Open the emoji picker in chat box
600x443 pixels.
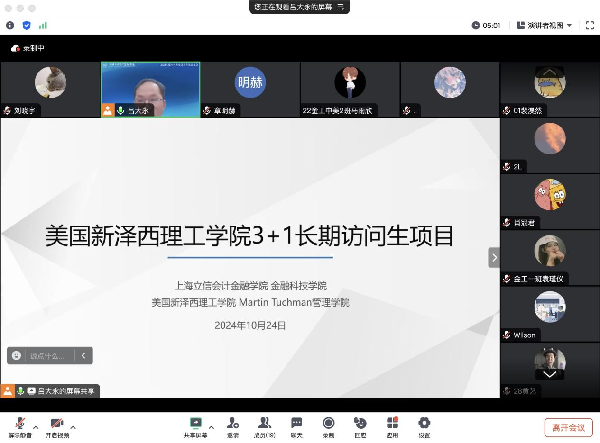(x=16, y=355)
